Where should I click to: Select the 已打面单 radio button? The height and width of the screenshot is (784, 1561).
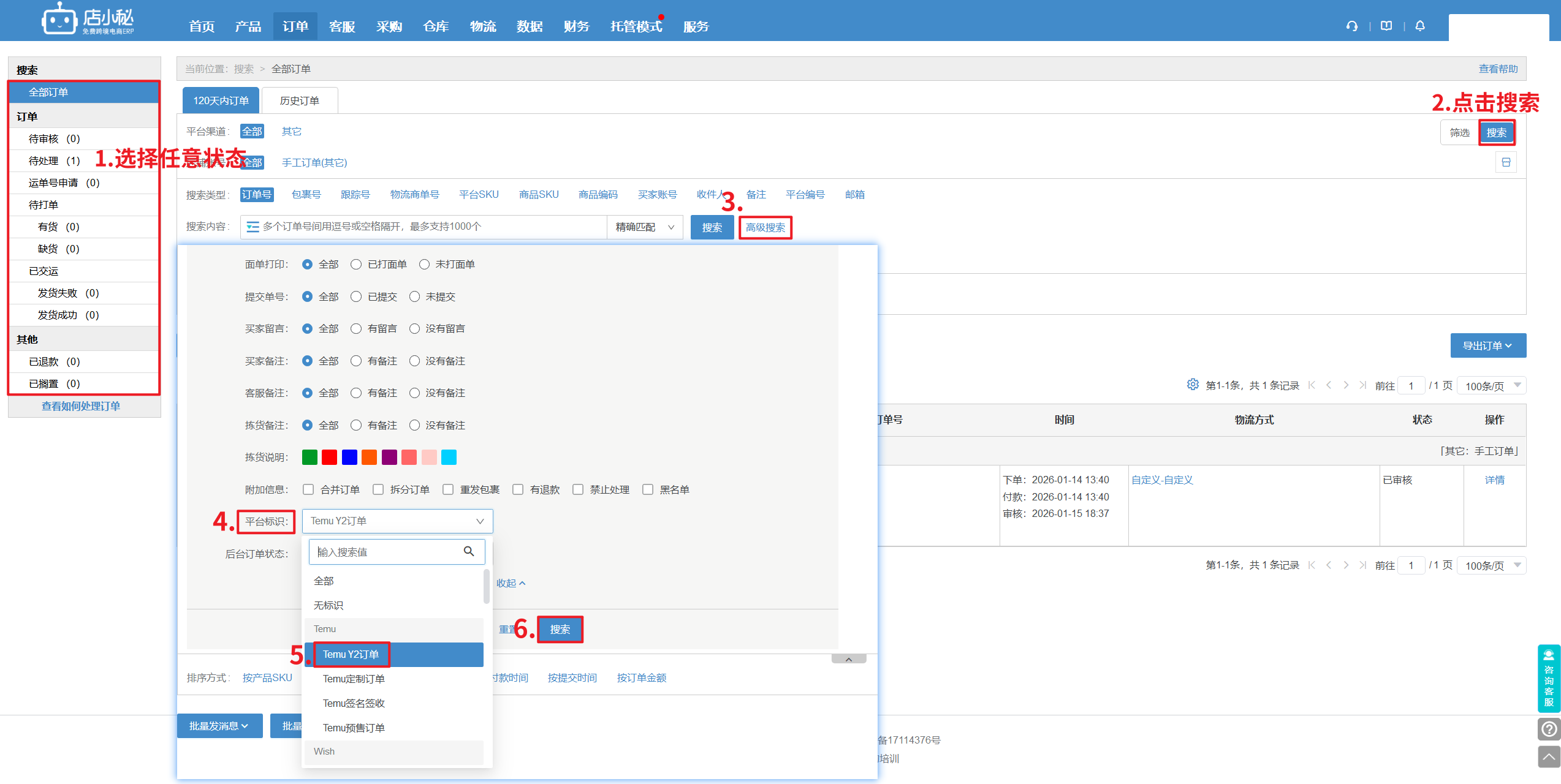(x=356, y=265)
